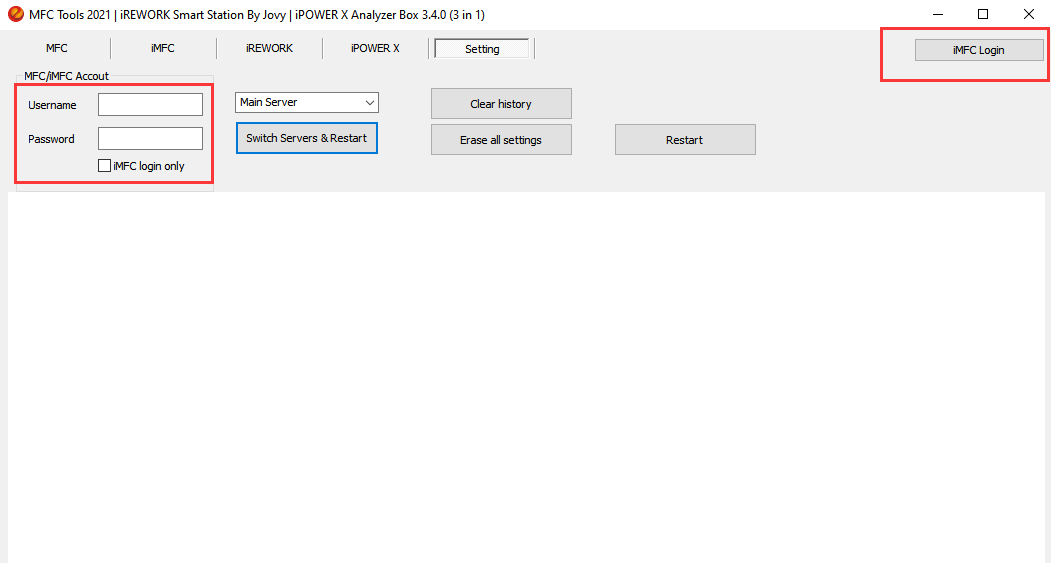The image size is (1051, 563).
Task: Expand the Main Server dropdown
Action: (369, 102)
